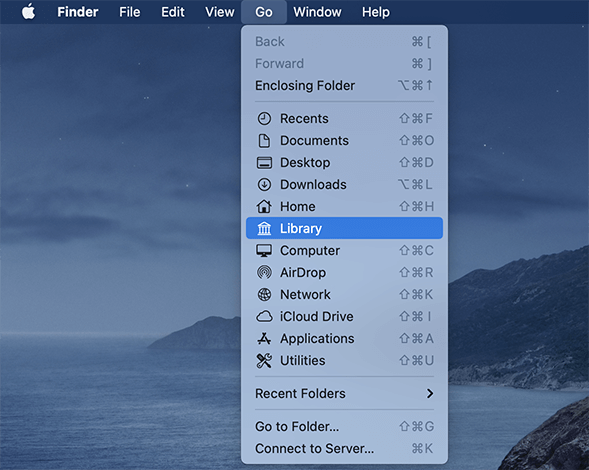Click the Utilities tools icon
The width and height of the screenshot is (589, 470).
[264, 361]
